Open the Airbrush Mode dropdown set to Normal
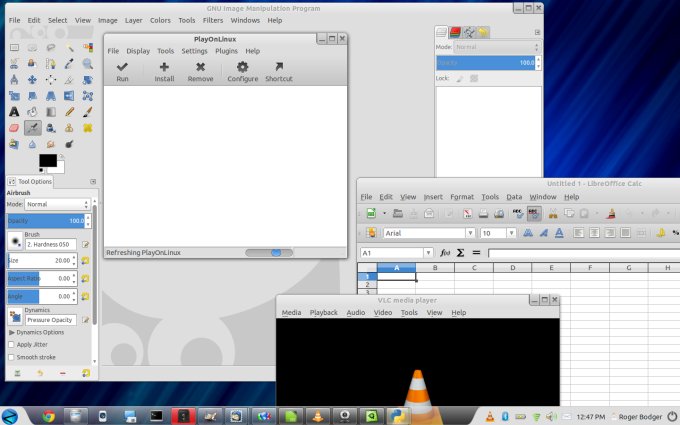 point(55,204)
